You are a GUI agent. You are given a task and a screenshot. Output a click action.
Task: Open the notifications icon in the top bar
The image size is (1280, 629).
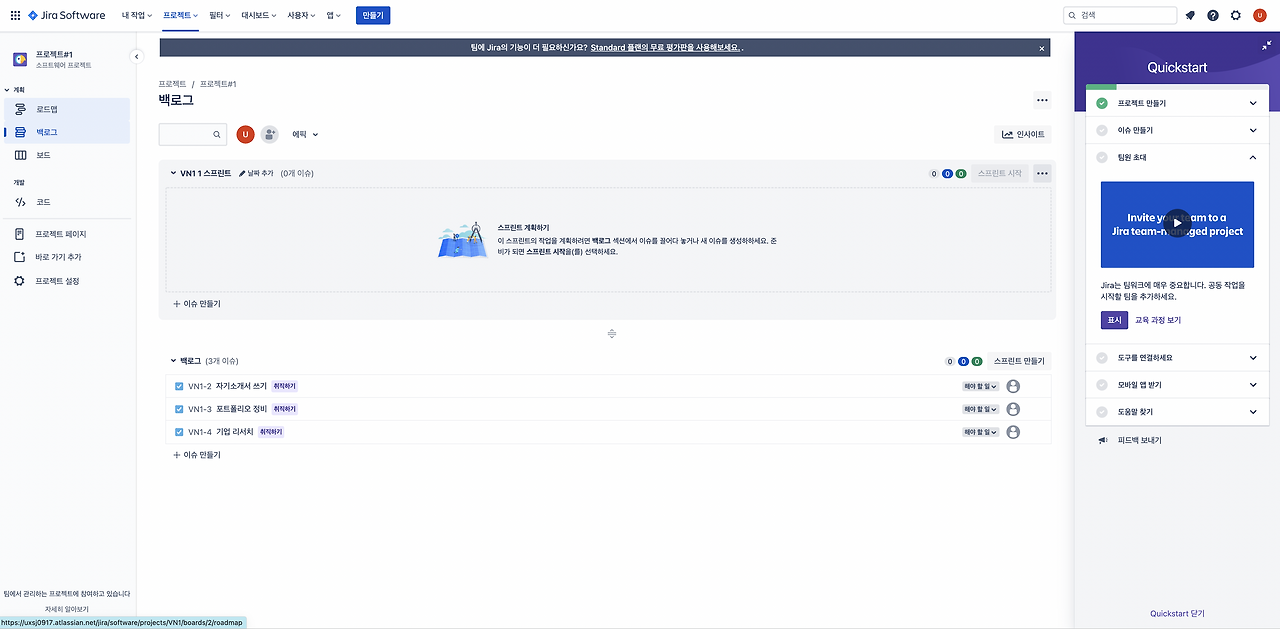point(1190,15)
